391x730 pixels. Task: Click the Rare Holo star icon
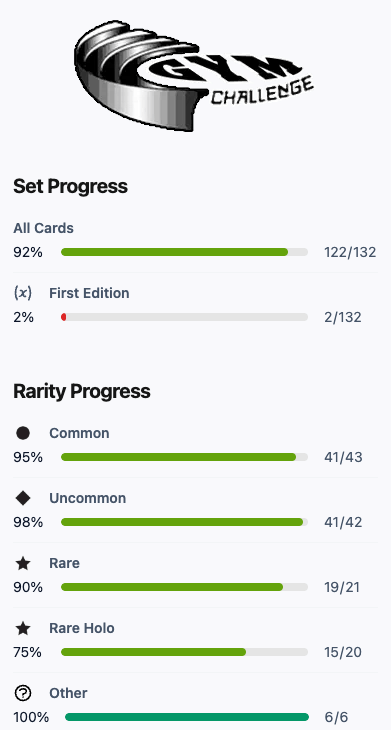click(x=23, y=629)
